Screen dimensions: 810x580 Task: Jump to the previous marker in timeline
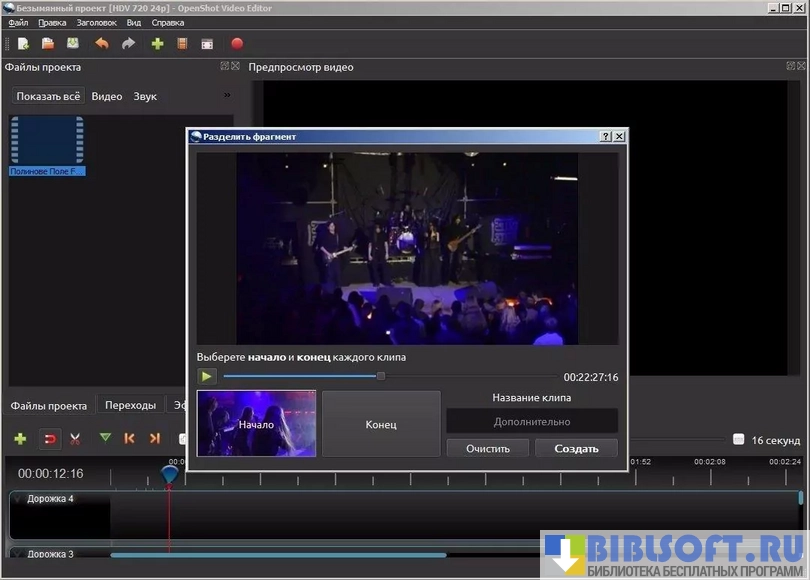tap(129, 439)
